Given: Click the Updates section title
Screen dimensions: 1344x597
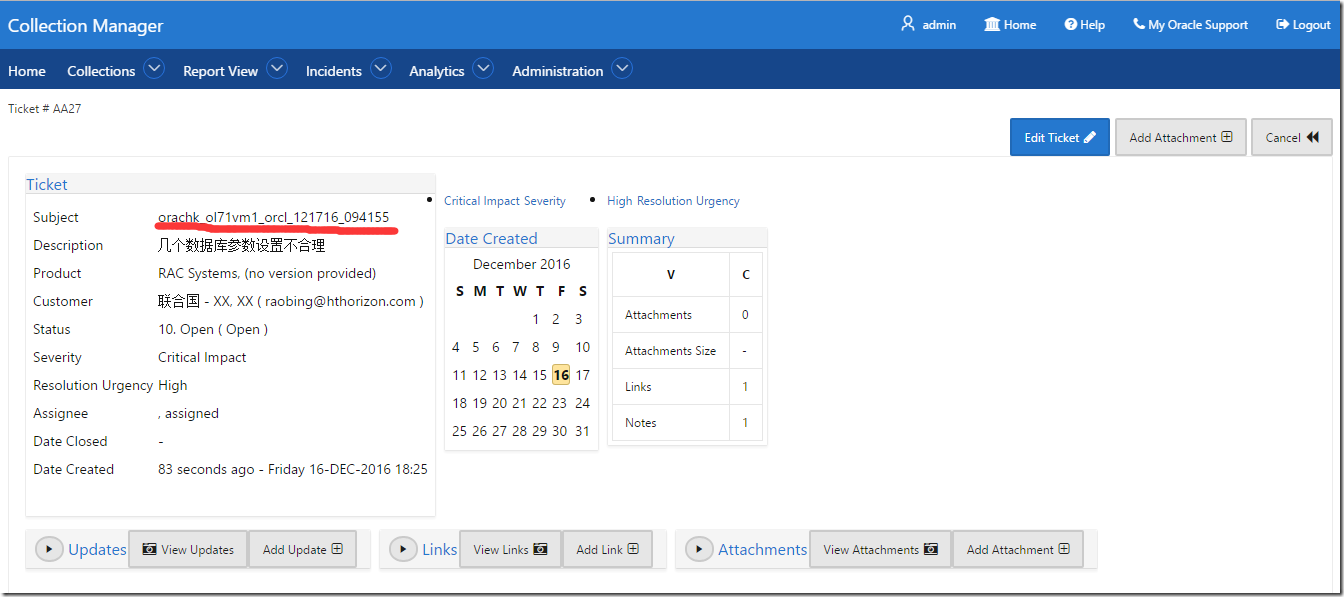Looking at the screenshot, I should click(x=97, y=549).
